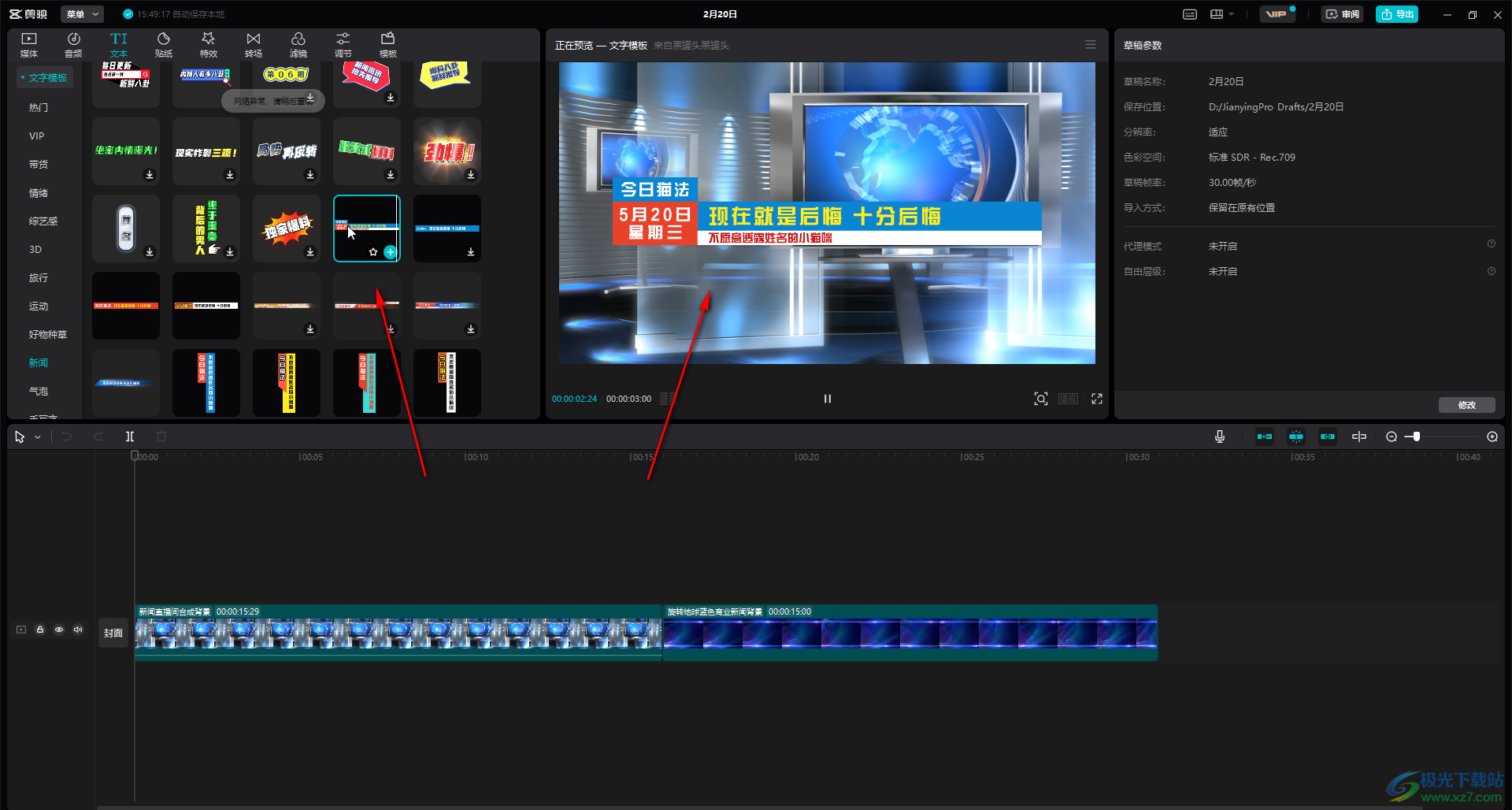Image resolution: width=1512 pixels, height=810 pixels.
Task: Select the 旋转地球蓝色商业新闻背景 clip
Action: pos(910,633)
